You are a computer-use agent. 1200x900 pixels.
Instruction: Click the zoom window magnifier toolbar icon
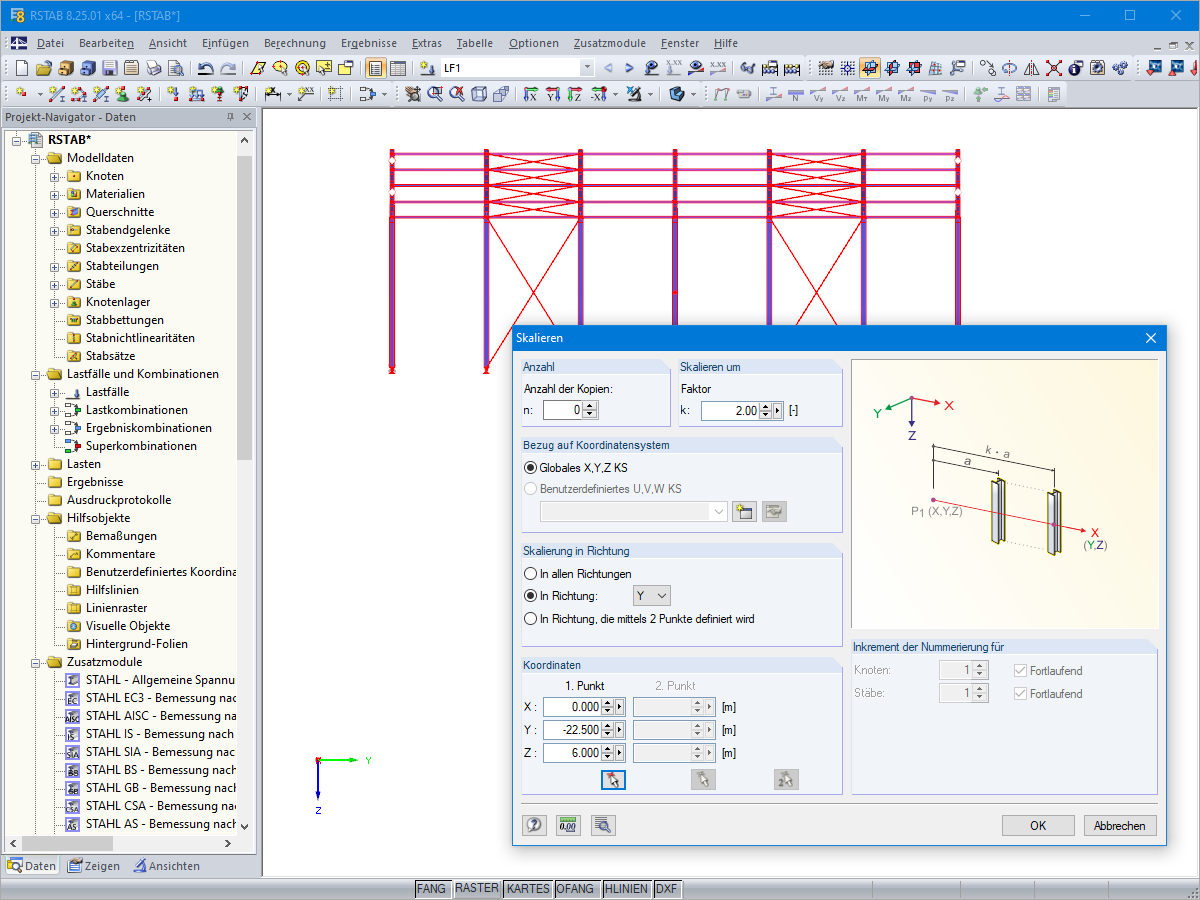(x=435, y=94)
